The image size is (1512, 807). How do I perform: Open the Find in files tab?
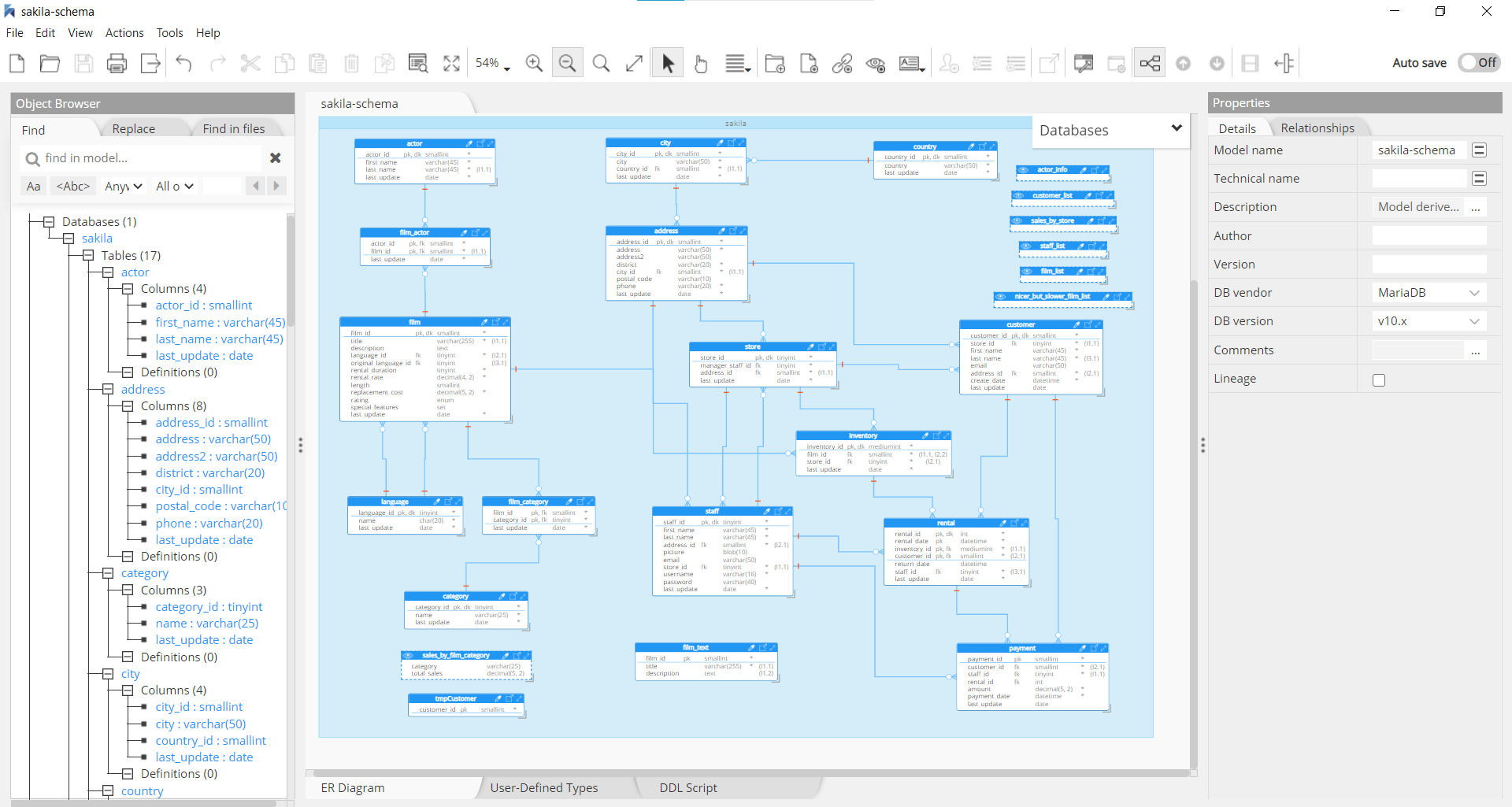(x=234, y=129)
